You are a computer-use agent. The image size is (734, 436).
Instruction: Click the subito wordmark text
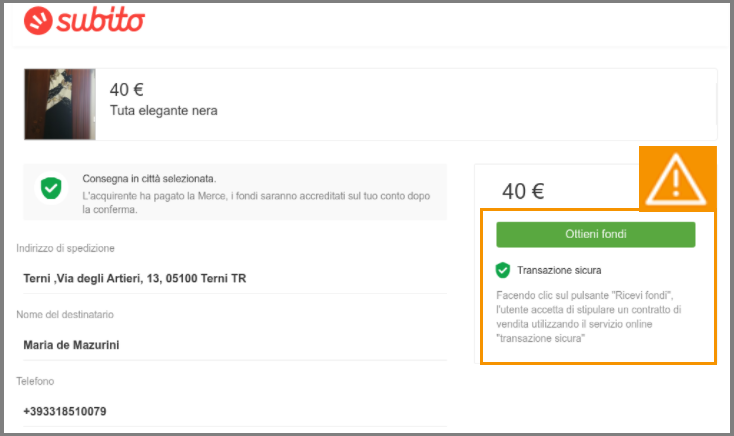pyautogui.click(x=101, y=21)
